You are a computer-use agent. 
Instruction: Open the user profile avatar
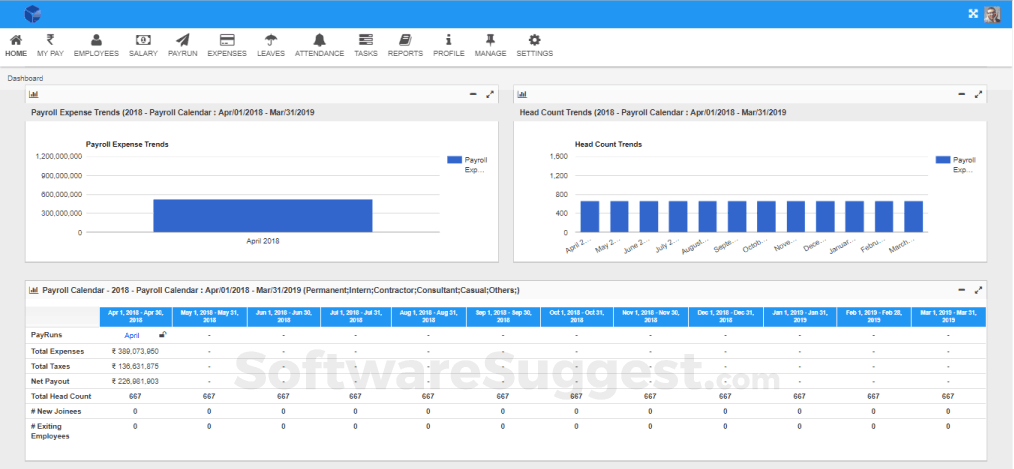click(992, 14)
